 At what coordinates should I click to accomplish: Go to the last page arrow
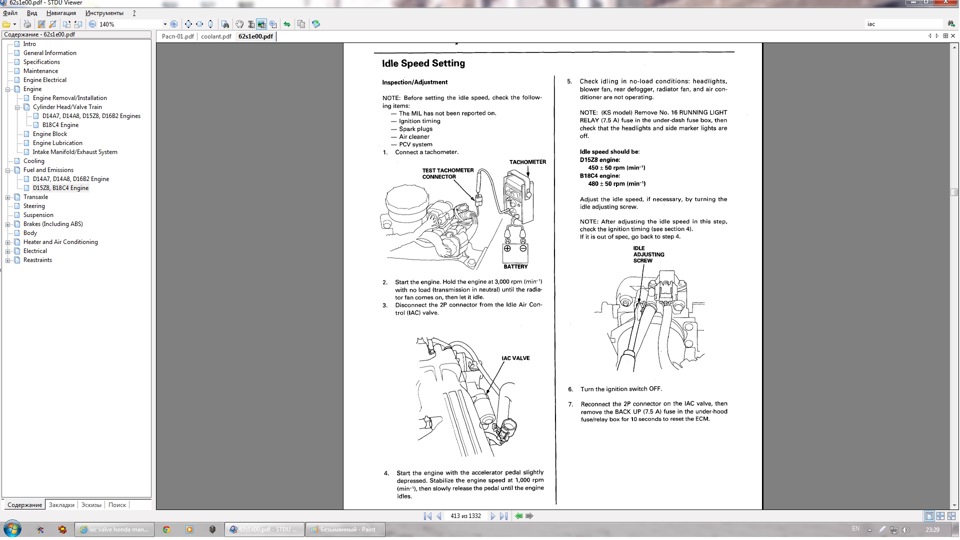tap(503, 516)
